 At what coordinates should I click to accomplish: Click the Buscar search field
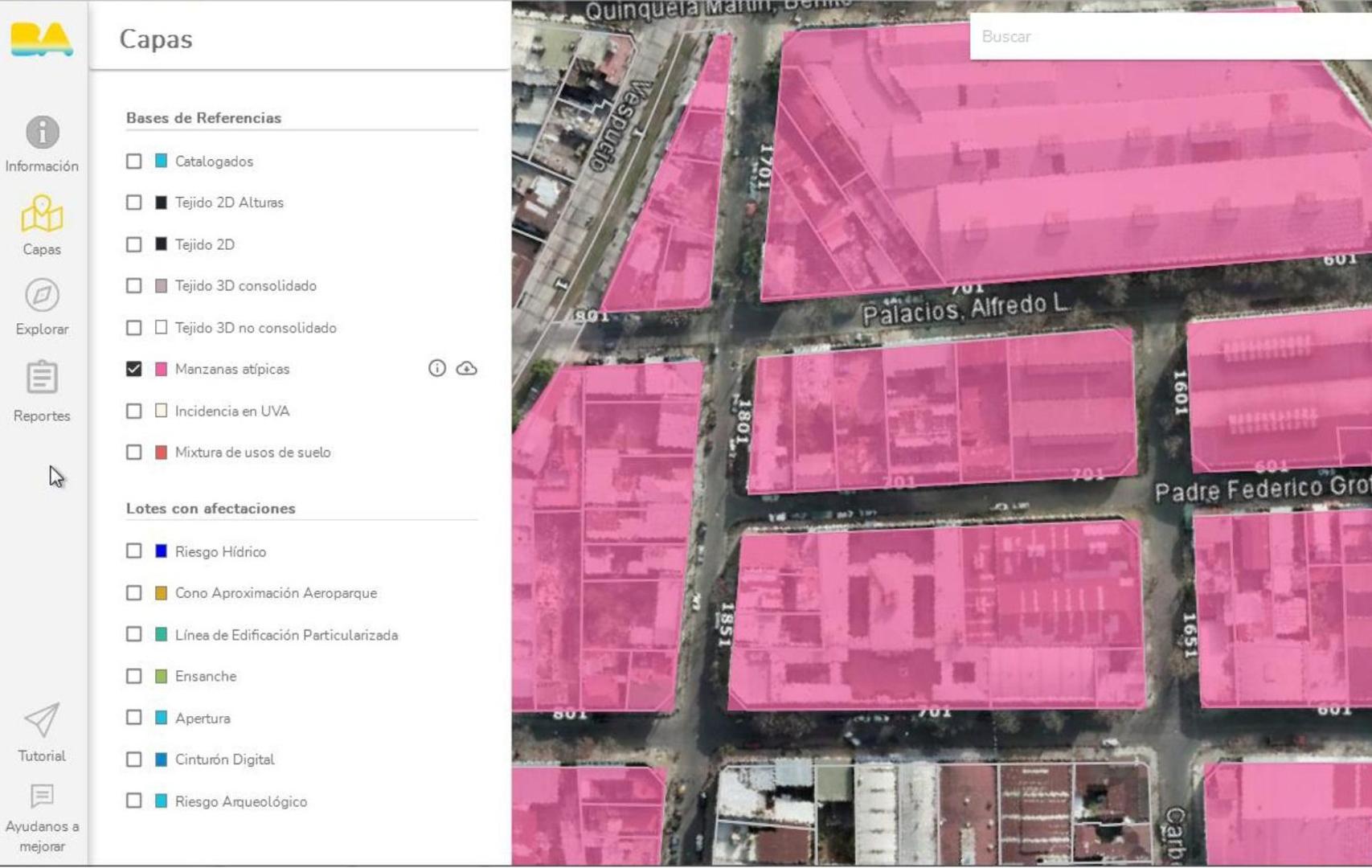1165,37
